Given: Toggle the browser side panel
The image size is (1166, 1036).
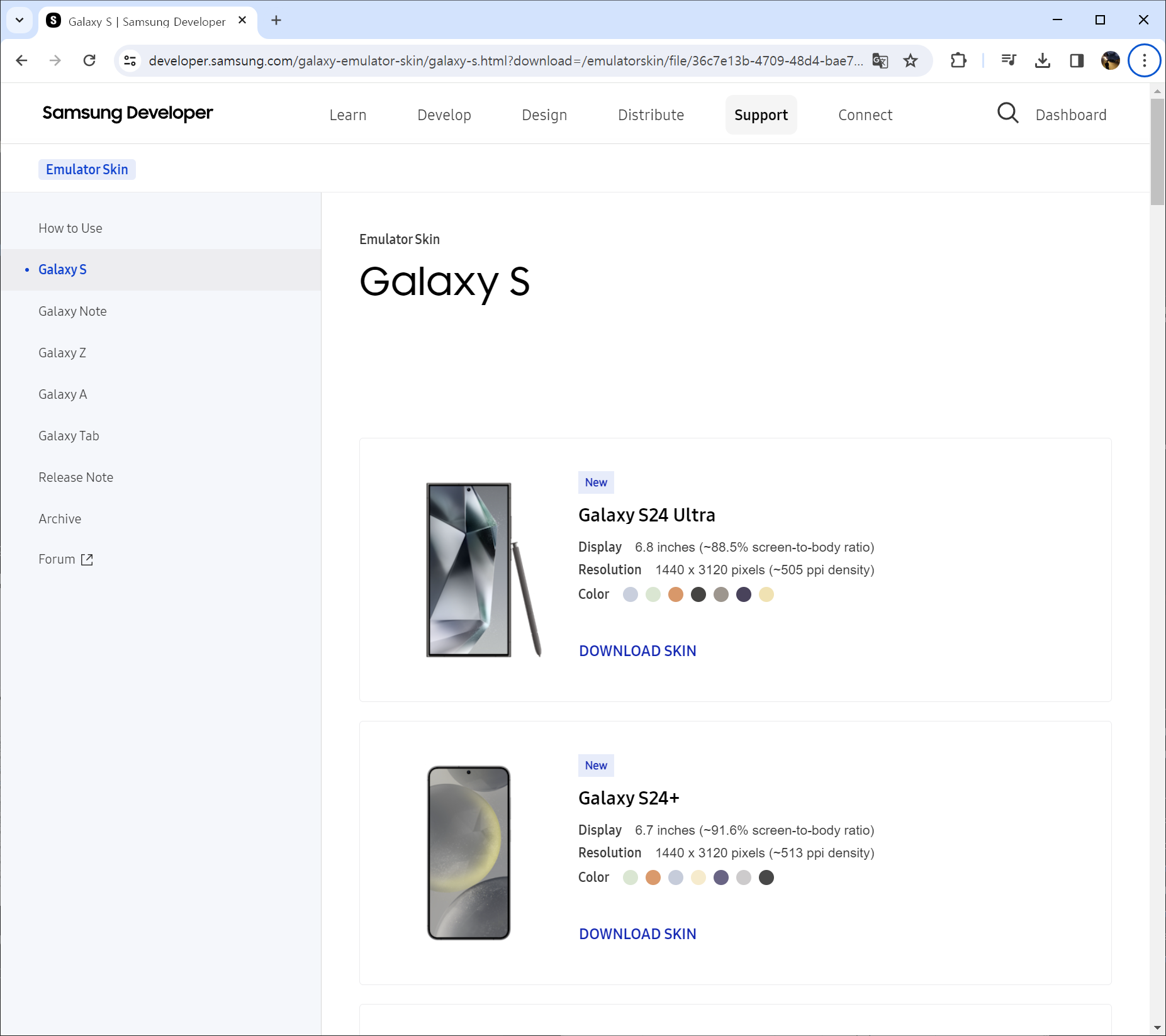Looking at the screenshot, I should coord(1077,60).
